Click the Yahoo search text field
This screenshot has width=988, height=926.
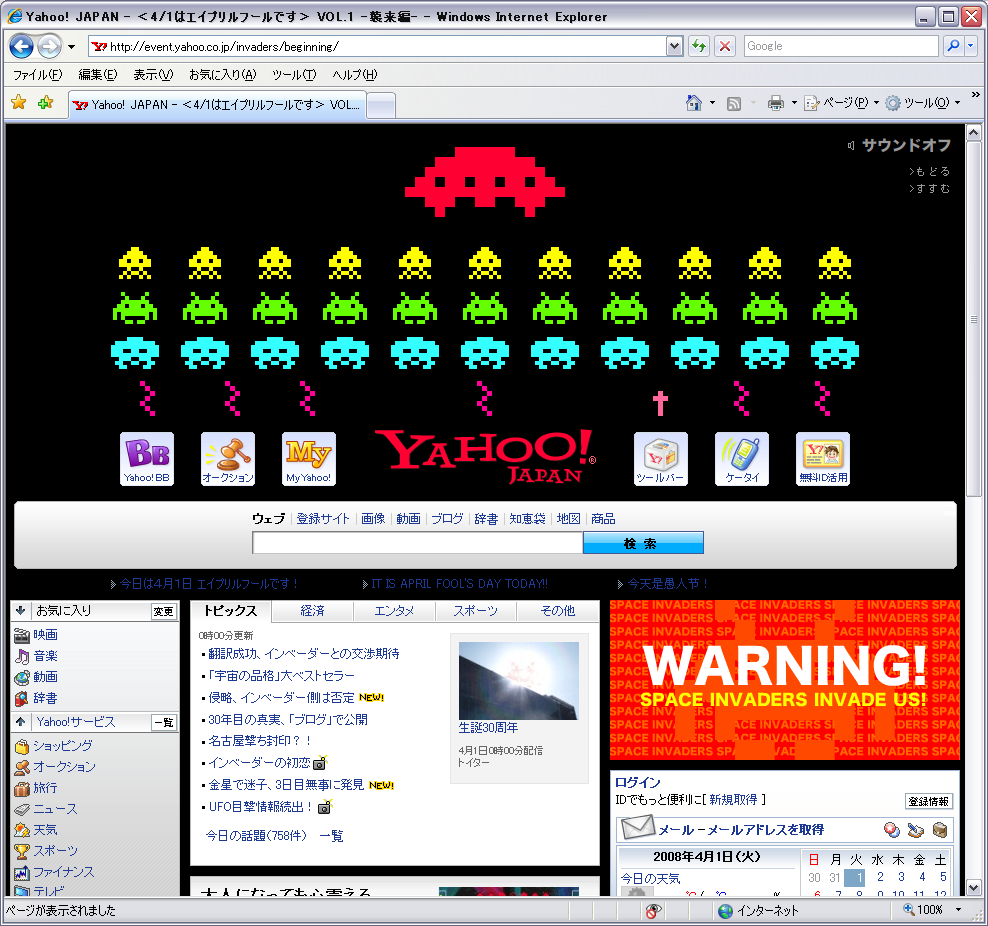(x=418, y=543)
